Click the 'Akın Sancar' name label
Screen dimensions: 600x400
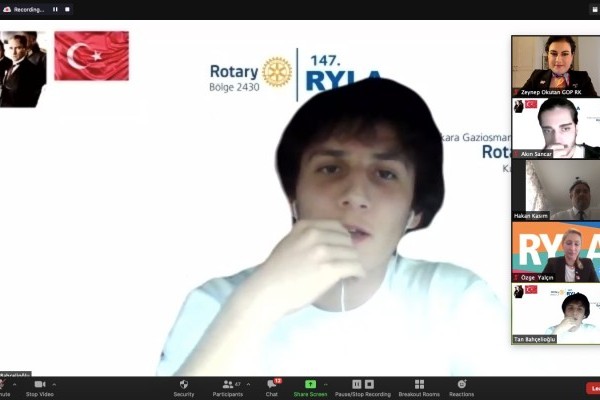coord(536,154)
